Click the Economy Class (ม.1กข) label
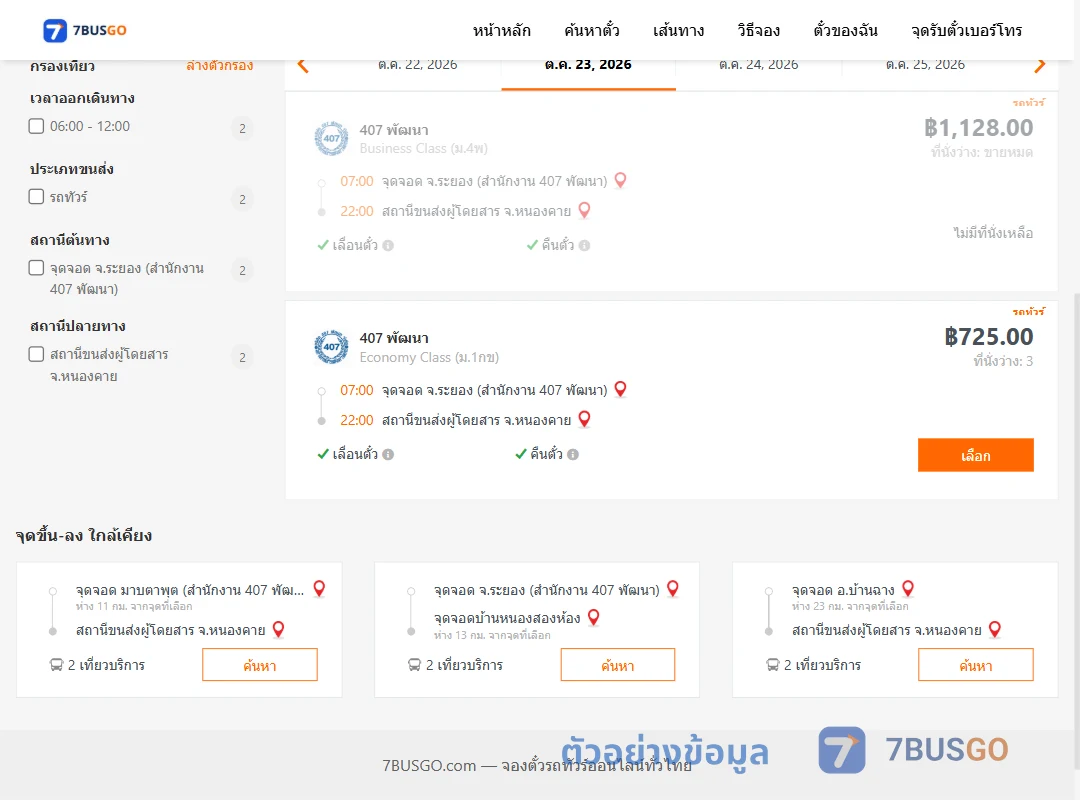1080x800 pixels. [x=429, y=358]
